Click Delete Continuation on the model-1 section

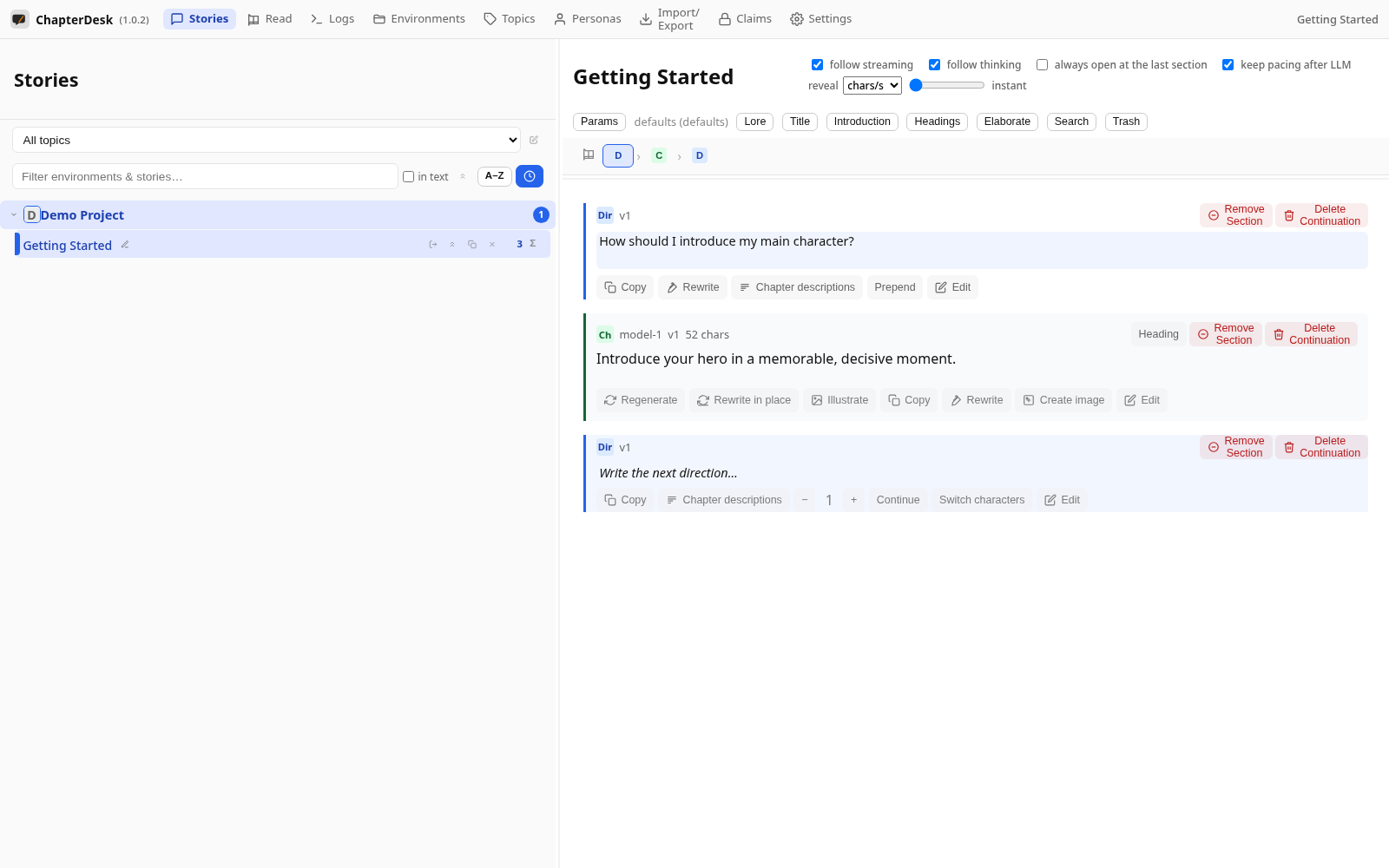(1311, 334)
